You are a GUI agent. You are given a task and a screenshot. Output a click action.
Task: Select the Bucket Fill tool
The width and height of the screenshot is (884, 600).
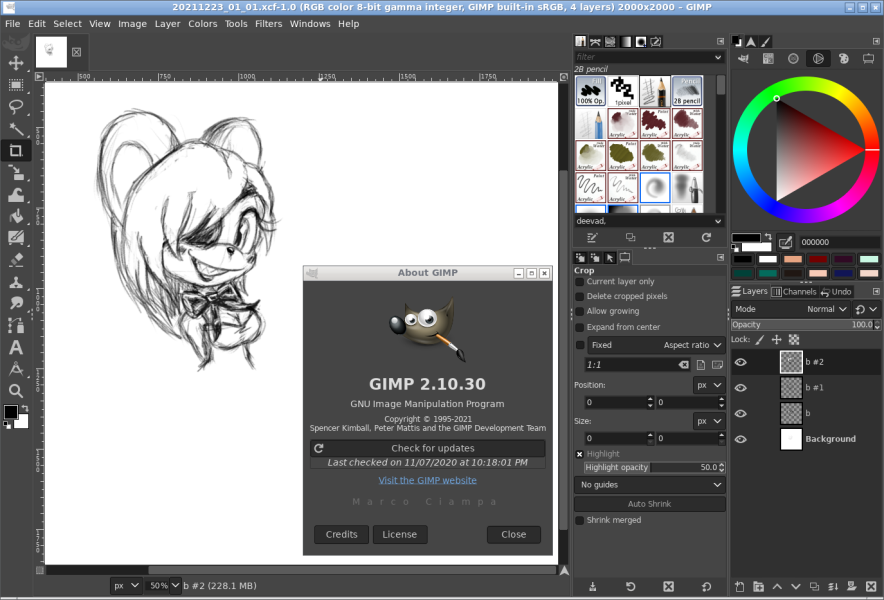point(16,217)
